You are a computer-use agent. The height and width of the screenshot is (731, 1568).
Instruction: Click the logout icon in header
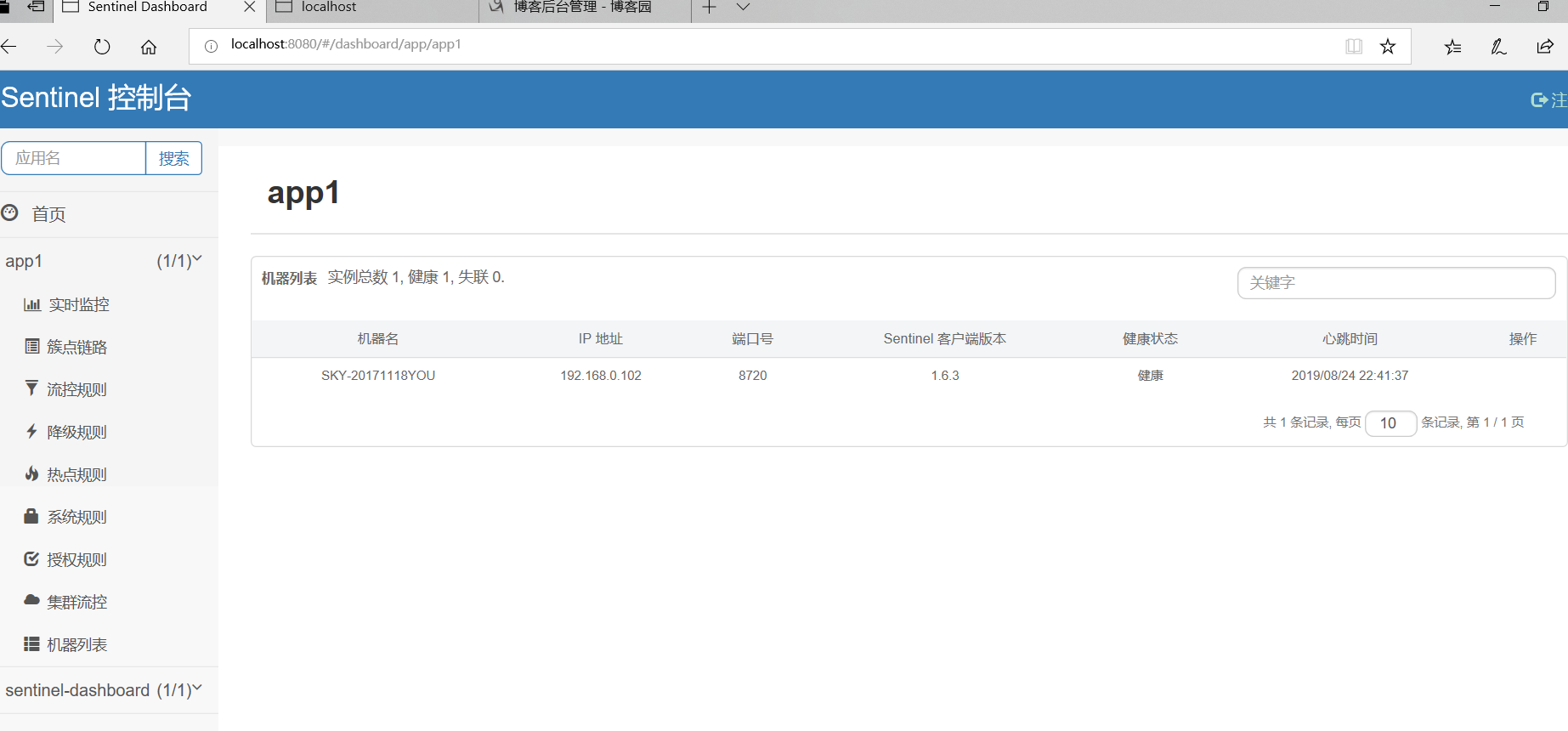click(x=1538, y=99)
